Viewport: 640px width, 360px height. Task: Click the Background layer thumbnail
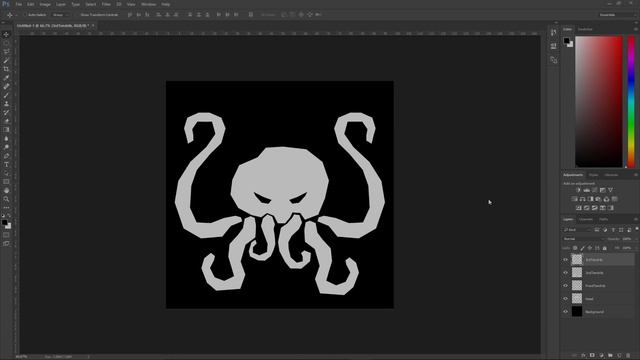pyautogui.click(x=577, y=312)
